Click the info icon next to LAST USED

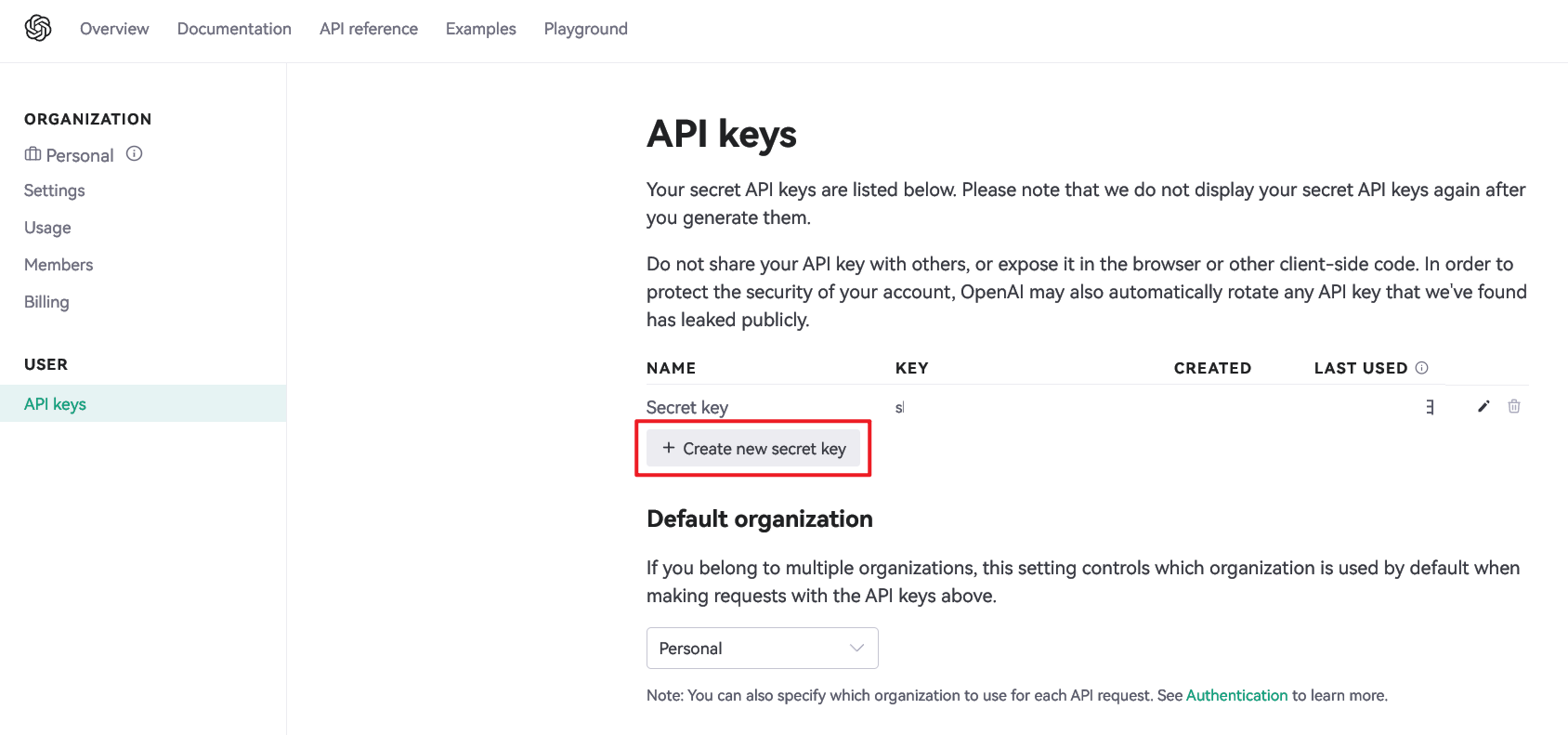[x=1421, y=368]
